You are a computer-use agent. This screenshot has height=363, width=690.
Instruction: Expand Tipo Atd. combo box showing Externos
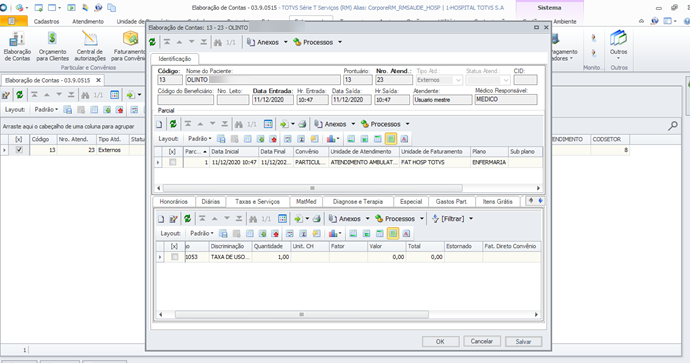[458, 80]
